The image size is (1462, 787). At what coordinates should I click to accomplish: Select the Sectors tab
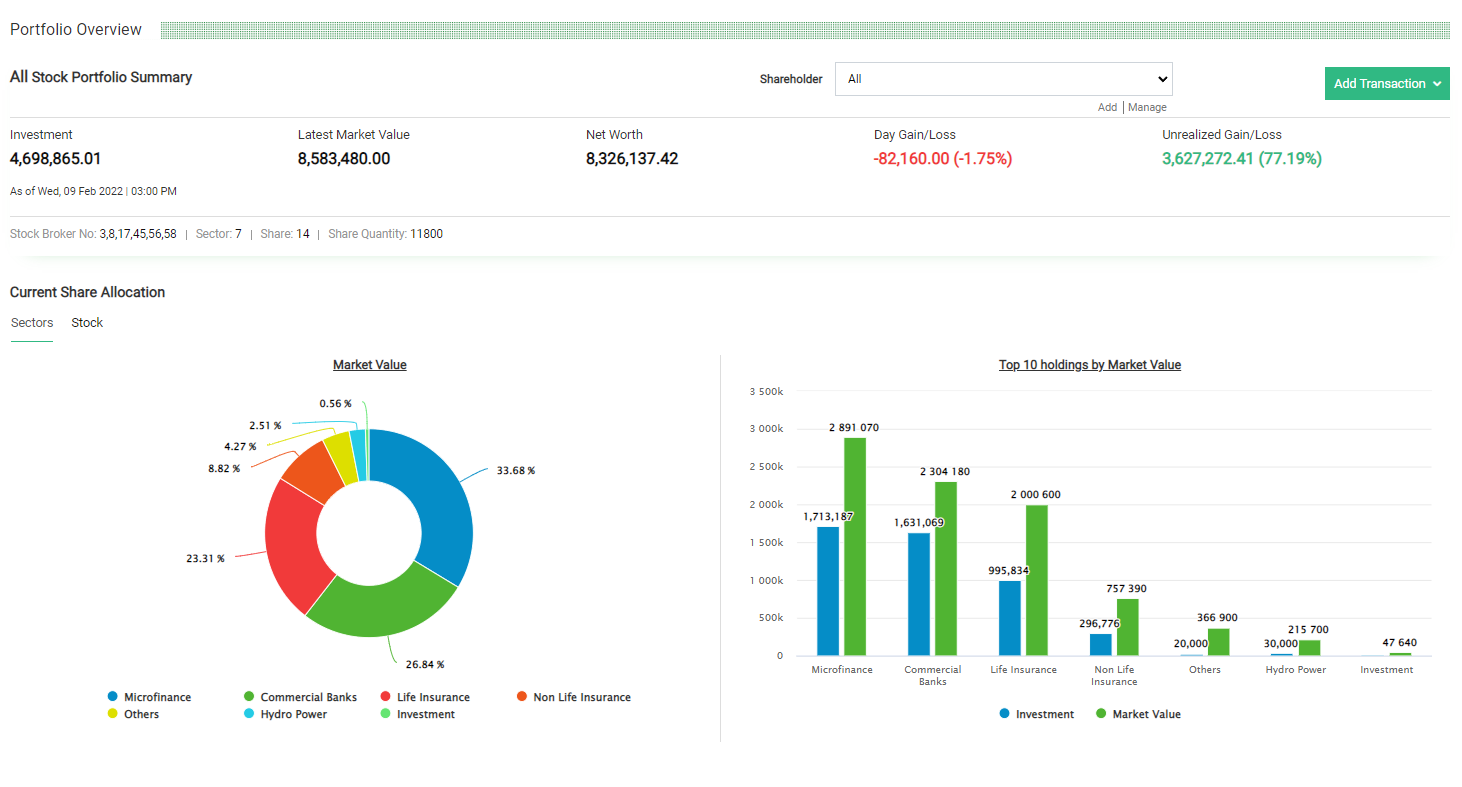click(x=31, y=322)
